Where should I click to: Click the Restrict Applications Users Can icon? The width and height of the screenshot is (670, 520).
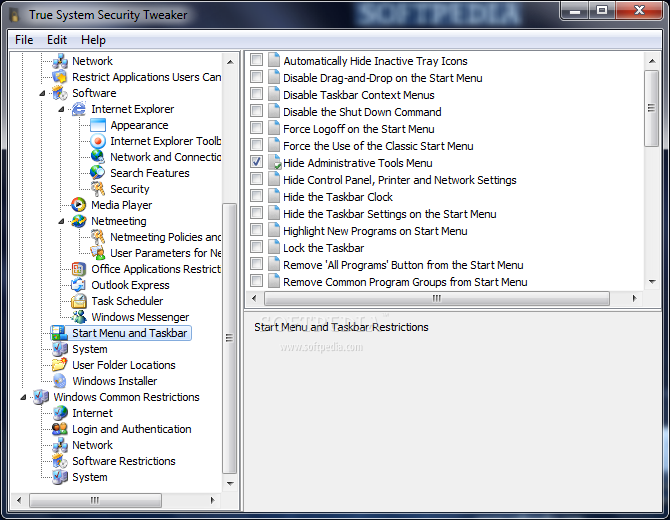tap(60, 77)
